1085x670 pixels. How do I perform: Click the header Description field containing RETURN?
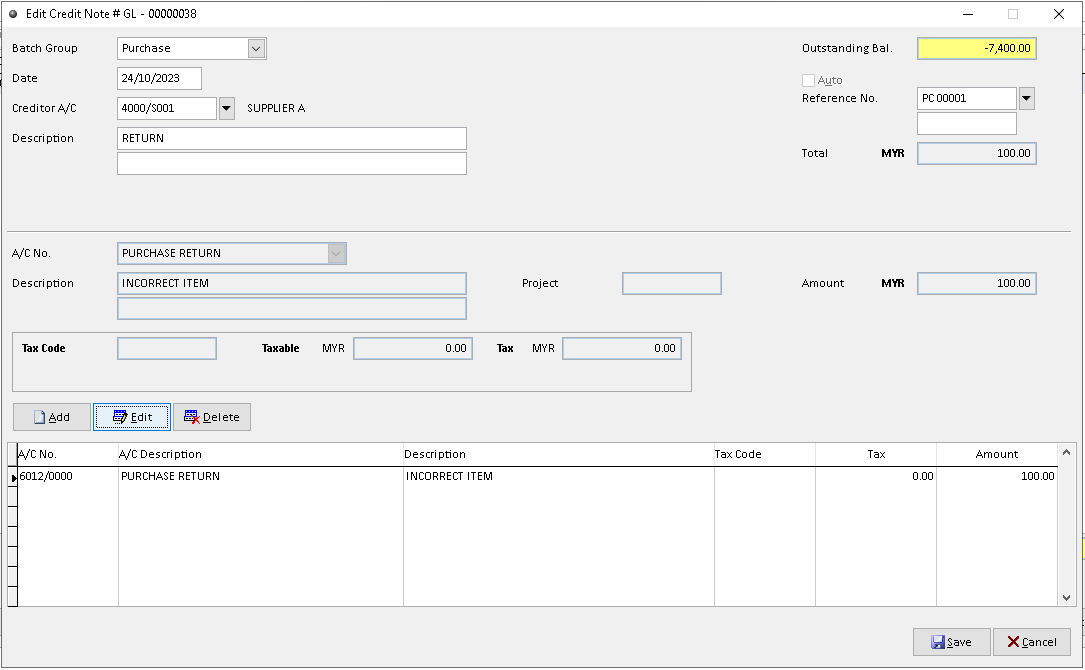coord(291,138)
